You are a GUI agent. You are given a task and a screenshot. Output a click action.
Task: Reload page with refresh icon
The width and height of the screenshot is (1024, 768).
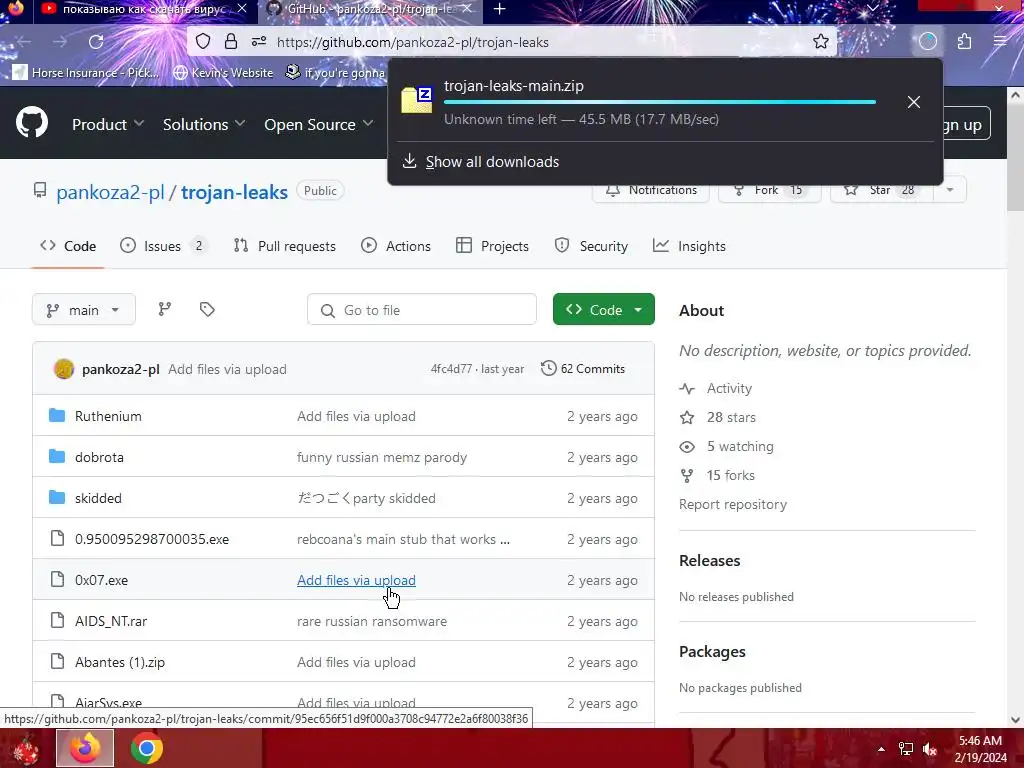click(x=96, y=42)
